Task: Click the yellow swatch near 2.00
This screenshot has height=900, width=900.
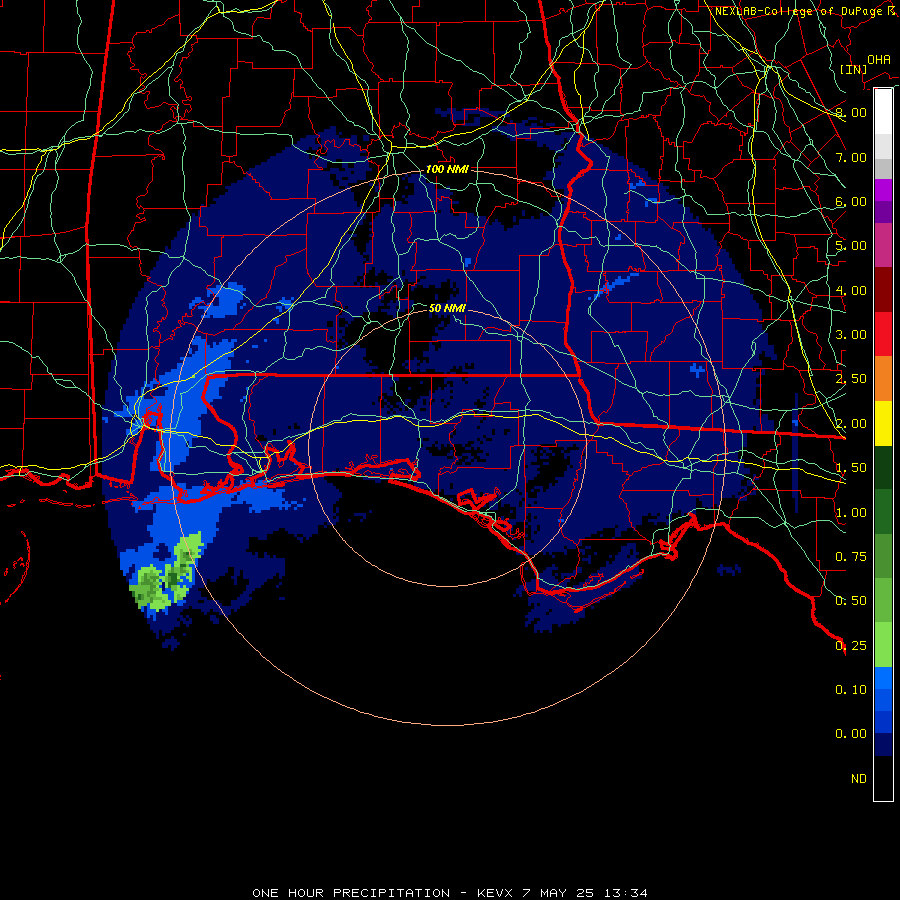Action: (883, 424)
